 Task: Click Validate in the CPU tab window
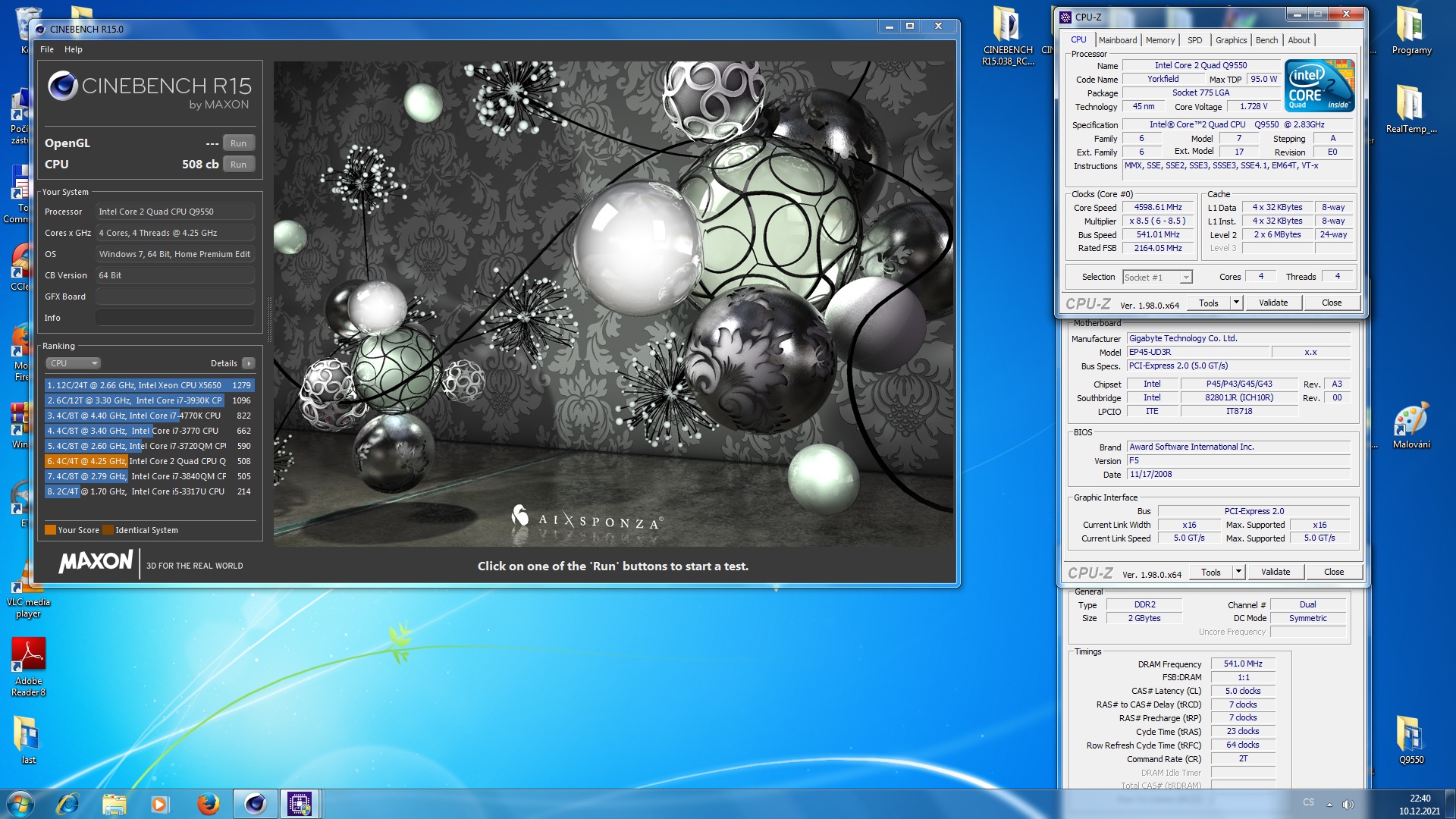(x=1273, y=303)
